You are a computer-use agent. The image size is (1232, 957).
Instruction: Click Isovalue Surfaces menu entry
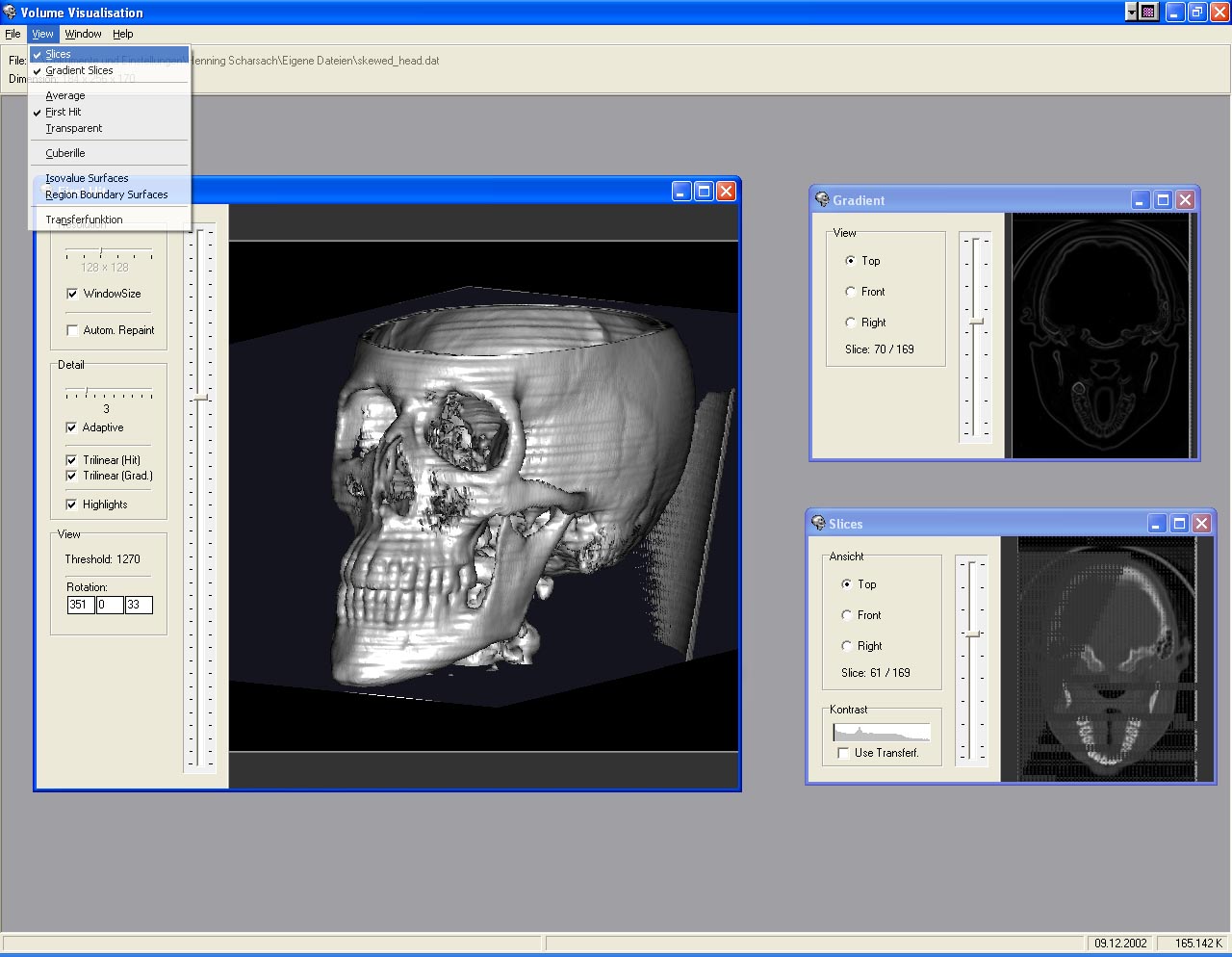point(87,178)
